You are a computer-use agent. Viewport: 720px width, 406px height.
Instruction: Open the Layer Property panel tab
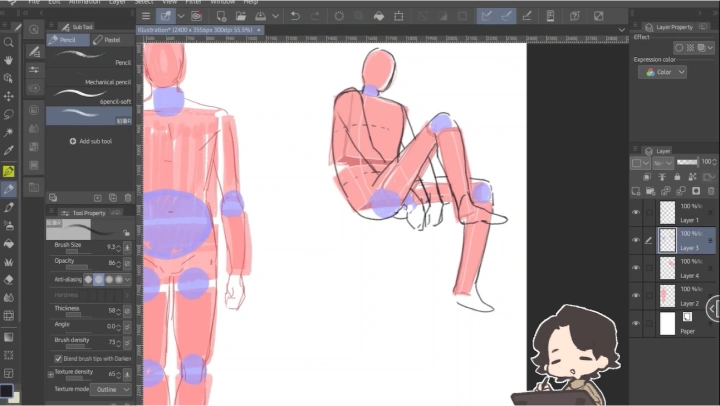[x=669, y=27]
